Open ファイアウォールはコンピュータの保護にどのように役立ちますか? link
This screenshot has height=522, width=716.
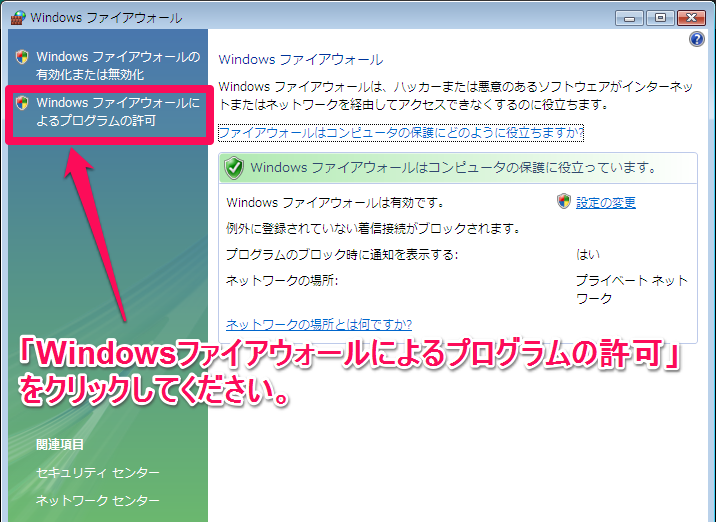(x=401, y=132)
